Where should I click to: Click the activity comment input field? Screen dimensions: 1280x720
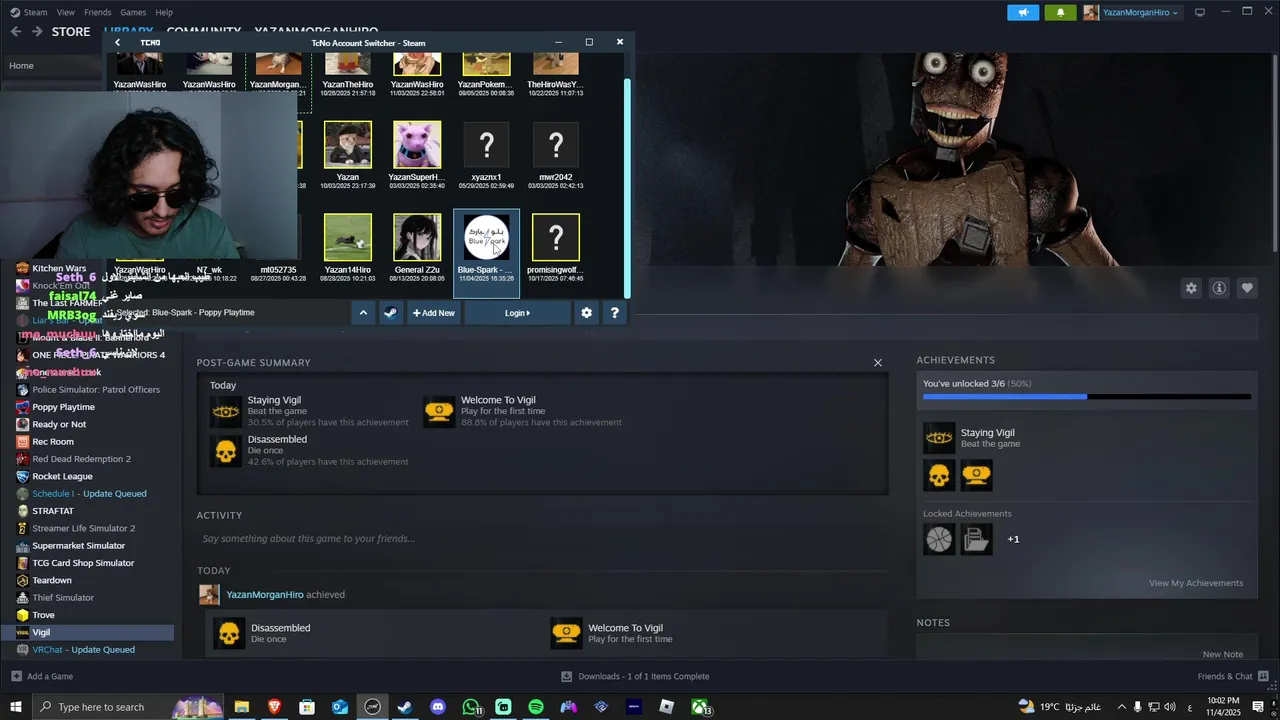(x=540, y=539)
